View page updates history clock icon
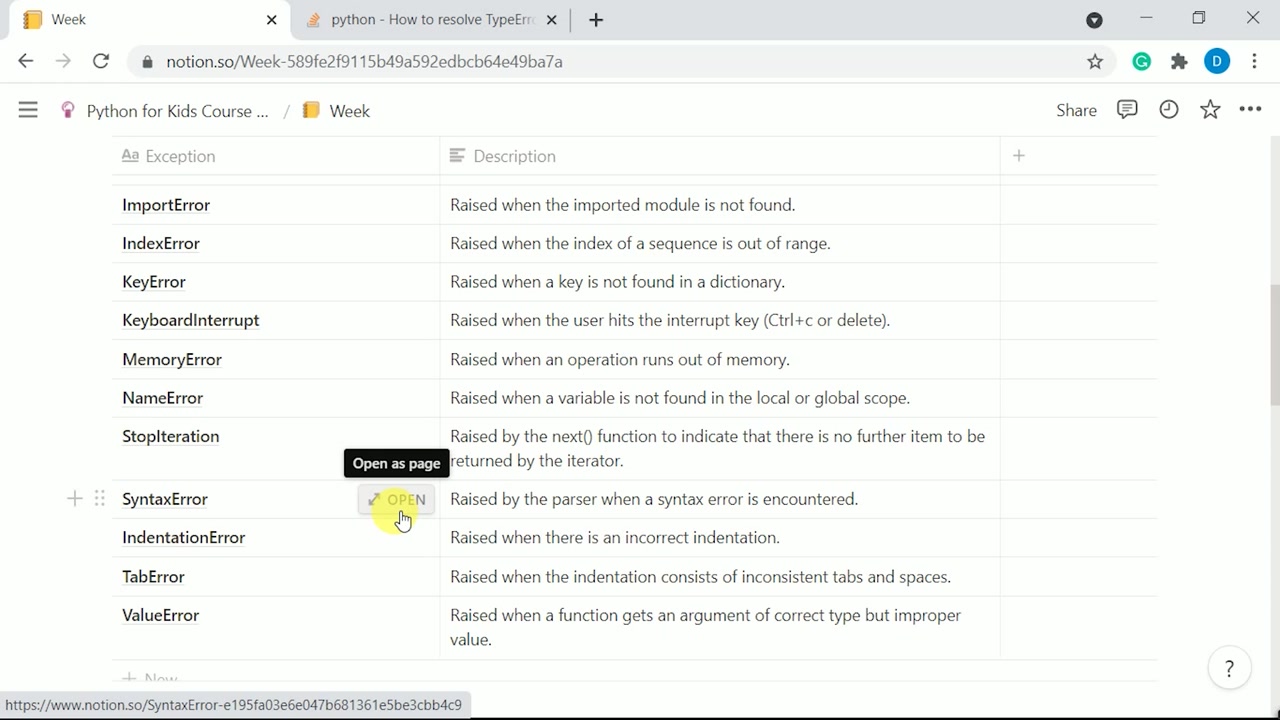 pos(1168,110)
